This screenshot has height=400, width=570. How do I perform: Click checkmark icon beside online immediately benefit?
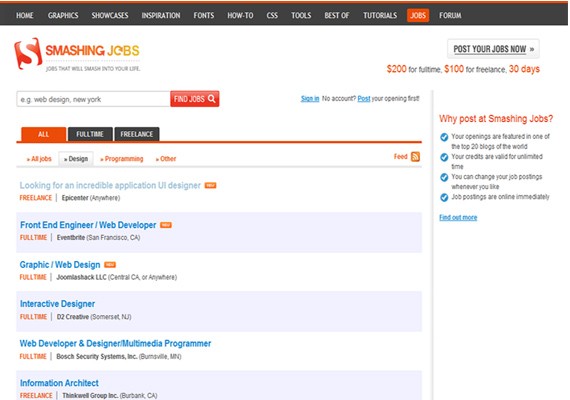pos(444,197)
